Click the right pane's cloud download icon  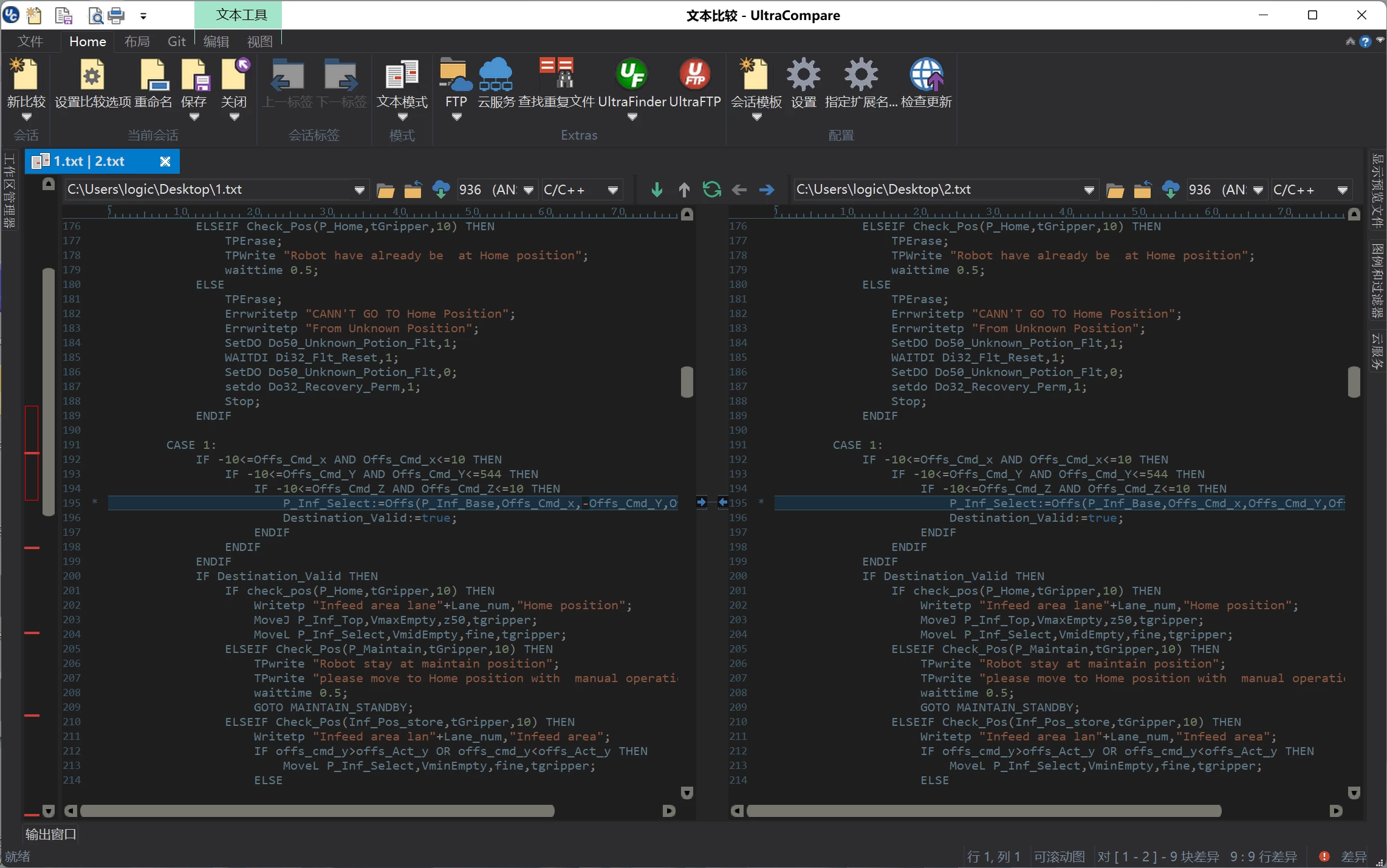coord(1171,190)
